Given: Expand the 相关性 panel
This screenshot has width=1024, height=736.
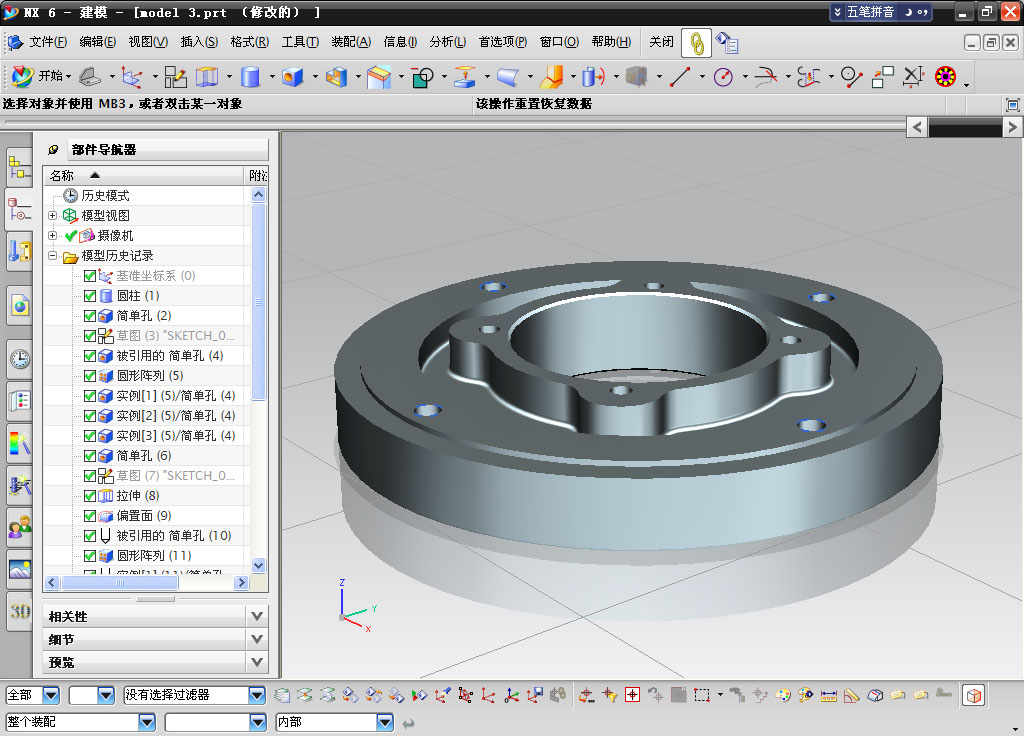Looking at the screenshot, I should point(257,616).
